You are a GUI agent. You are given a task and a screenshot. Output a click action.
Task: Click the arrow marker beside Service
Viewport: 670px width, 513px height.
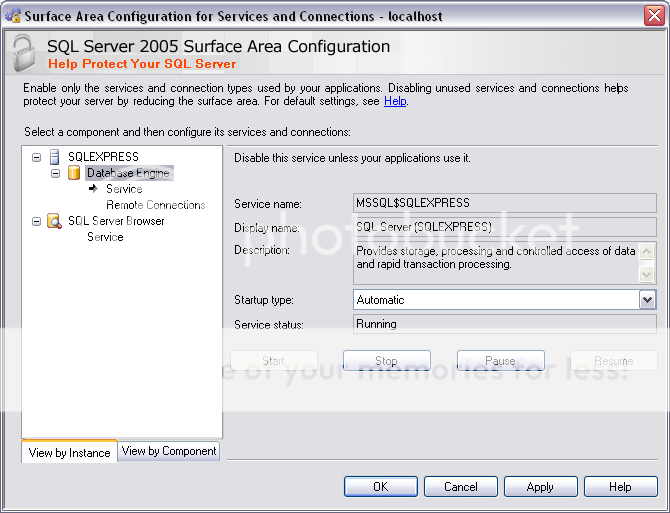tap(93, 188)
